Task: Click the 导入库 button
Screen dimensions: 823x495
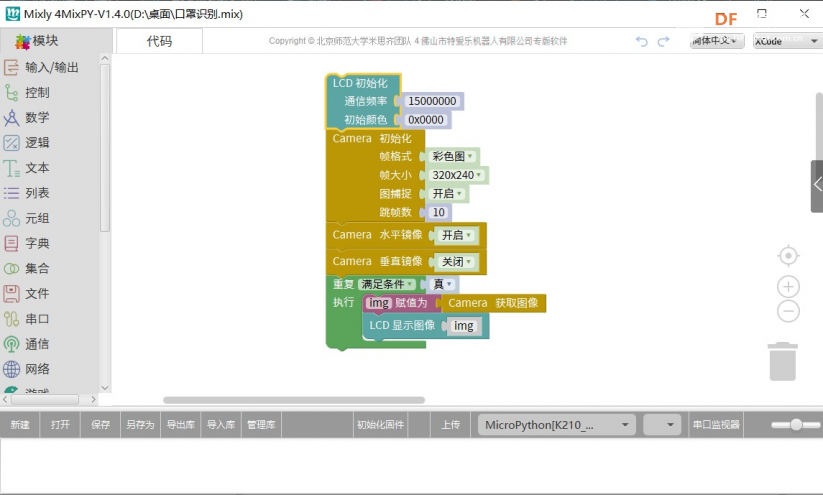Action: (x=220, y=425)
